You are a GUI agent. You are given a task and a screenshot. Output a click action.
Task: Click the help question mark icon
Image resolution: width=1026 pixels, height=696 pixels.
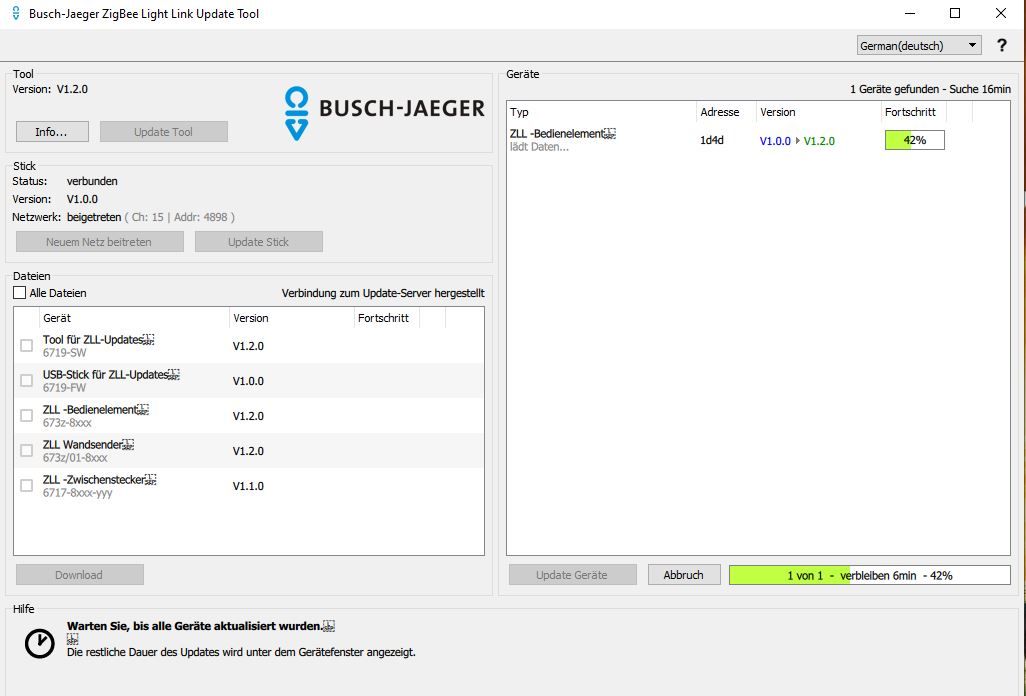pos(1002,45)
